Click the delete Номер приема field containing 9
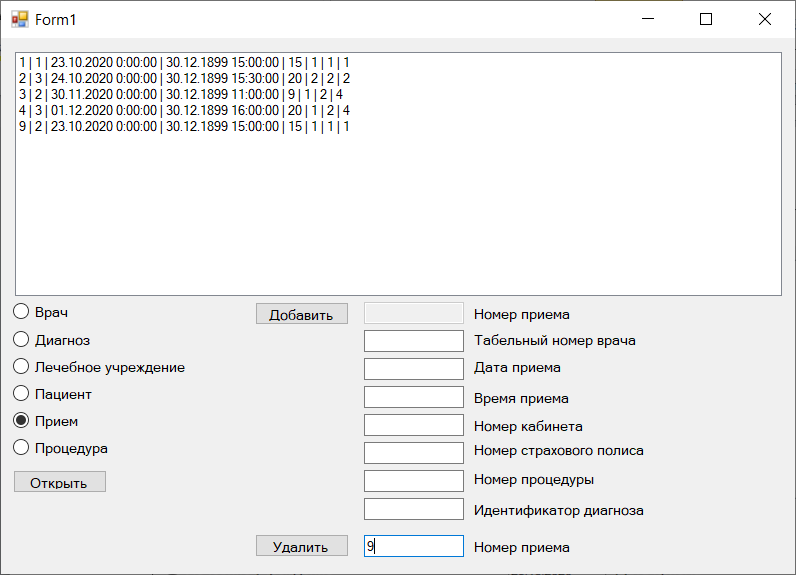Image resolution: width=796 pixels, height=575 pixels. coord(414,546)
